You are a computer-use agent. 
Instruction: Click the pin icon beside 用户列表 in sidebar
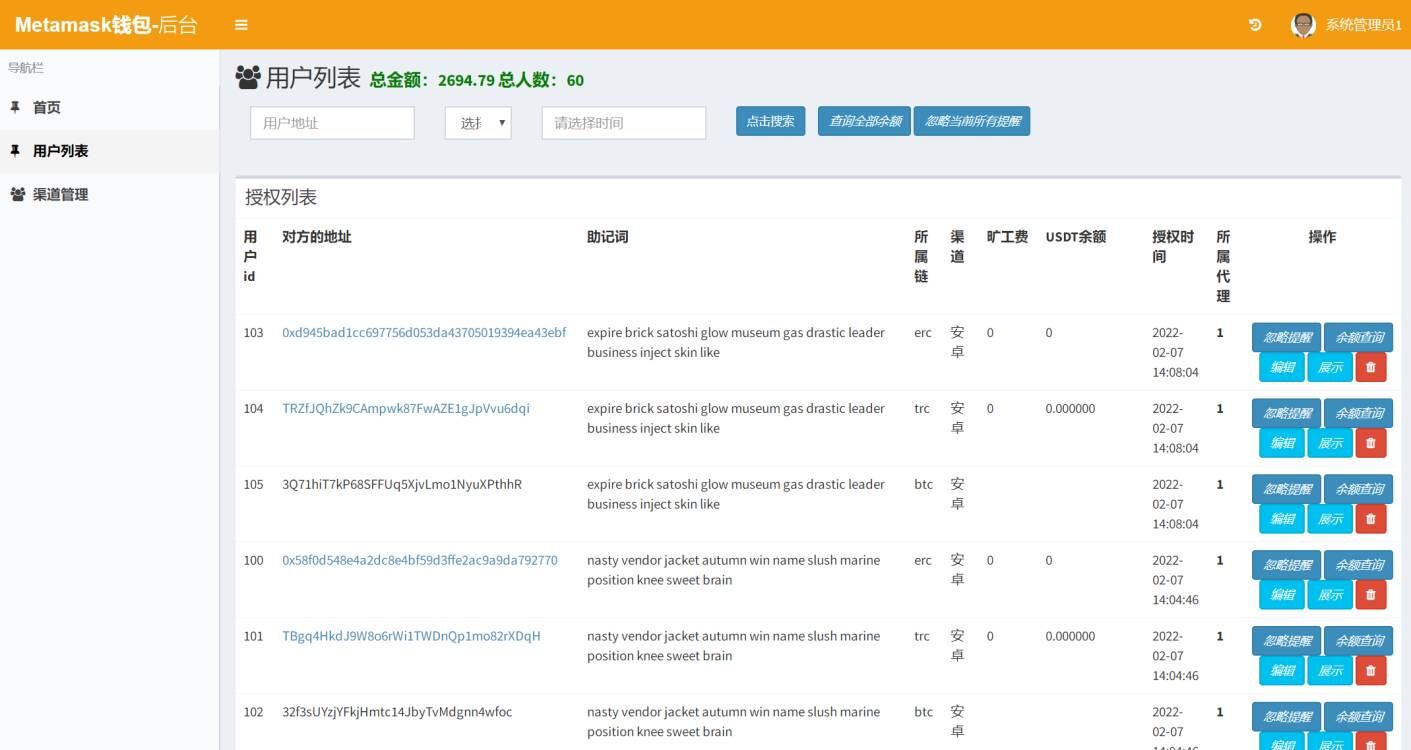click(16, 151)
